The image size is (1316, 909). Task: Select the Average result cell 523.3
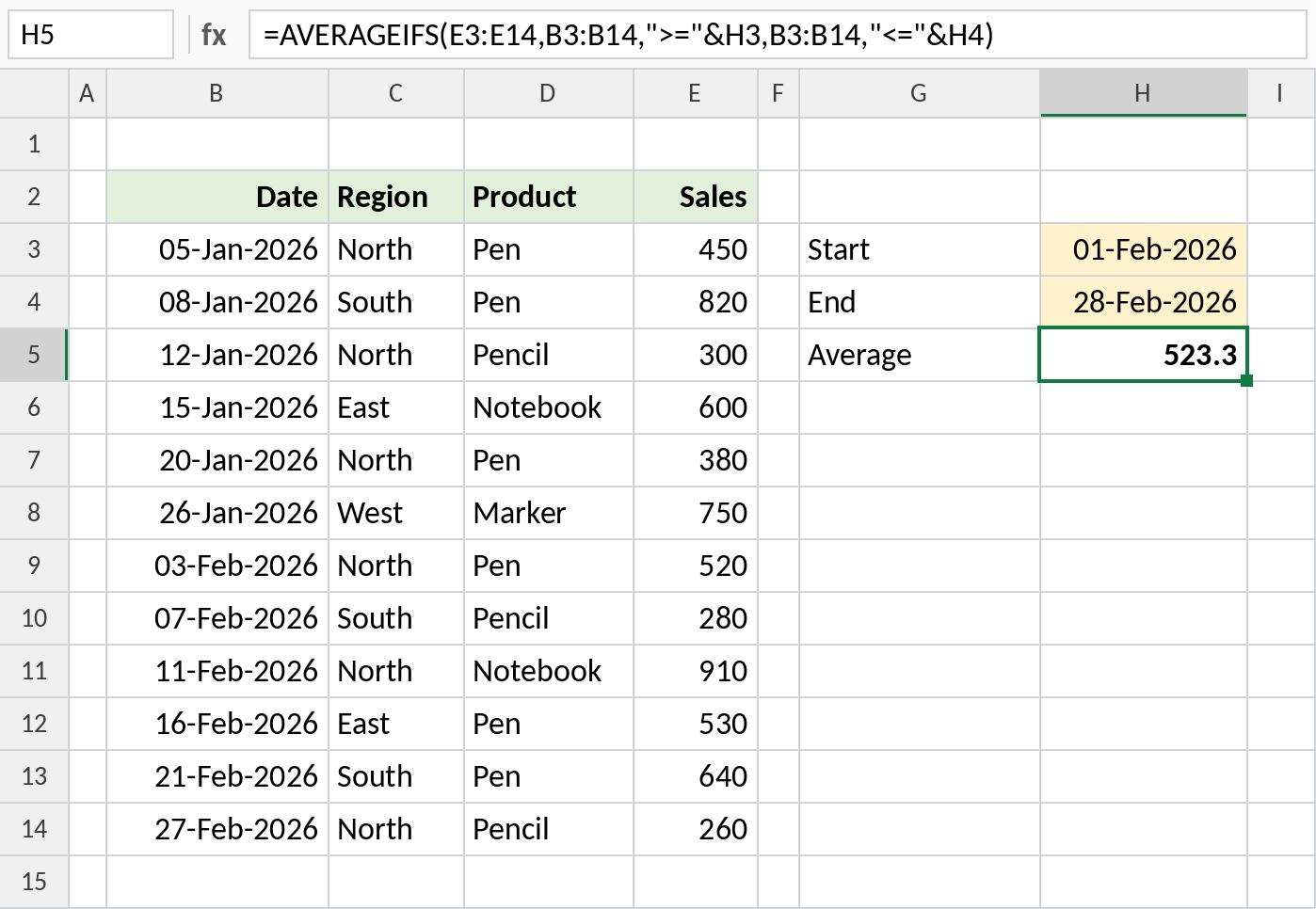1144,355
